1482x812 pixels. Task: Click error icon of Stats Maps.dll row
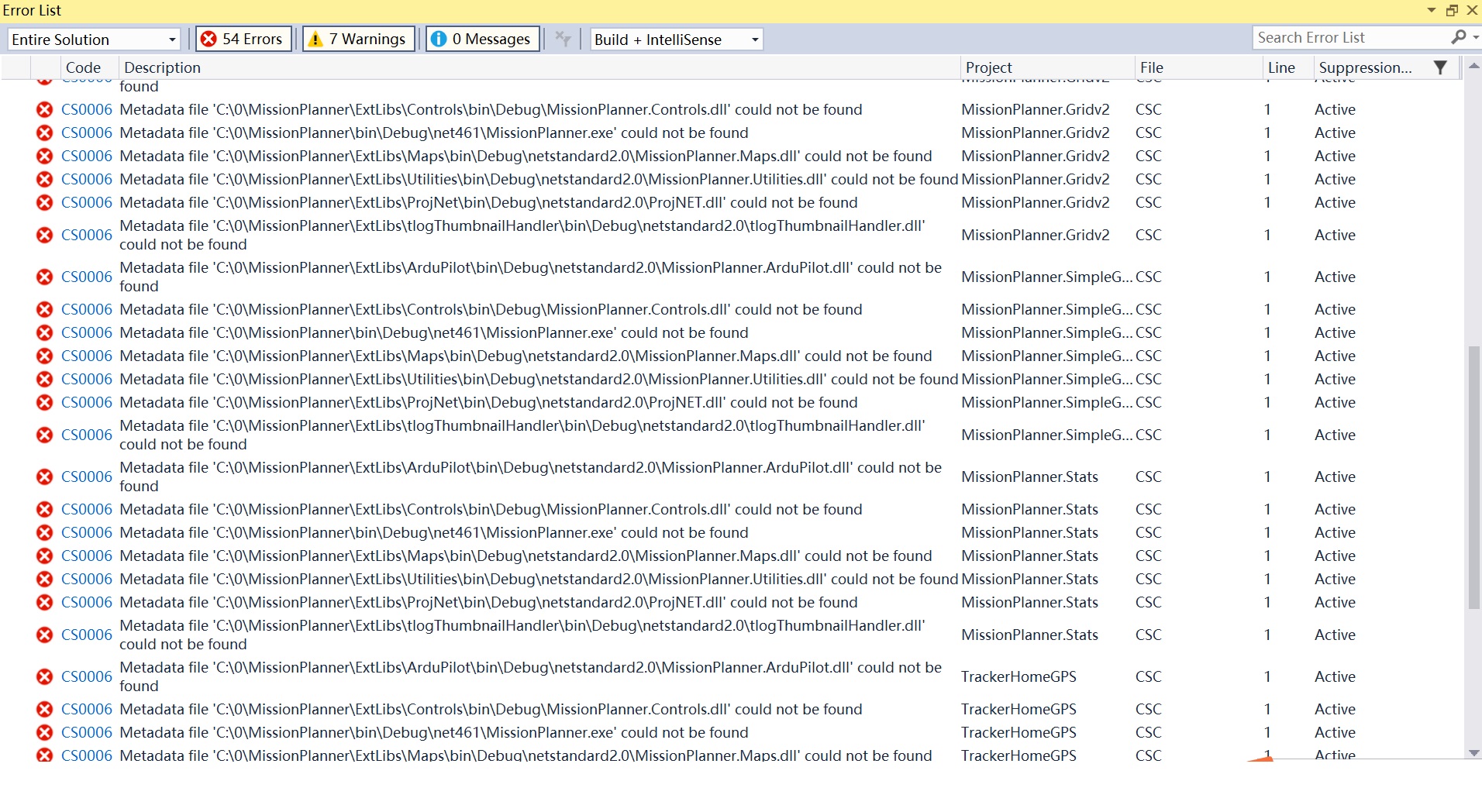(45, 556)
